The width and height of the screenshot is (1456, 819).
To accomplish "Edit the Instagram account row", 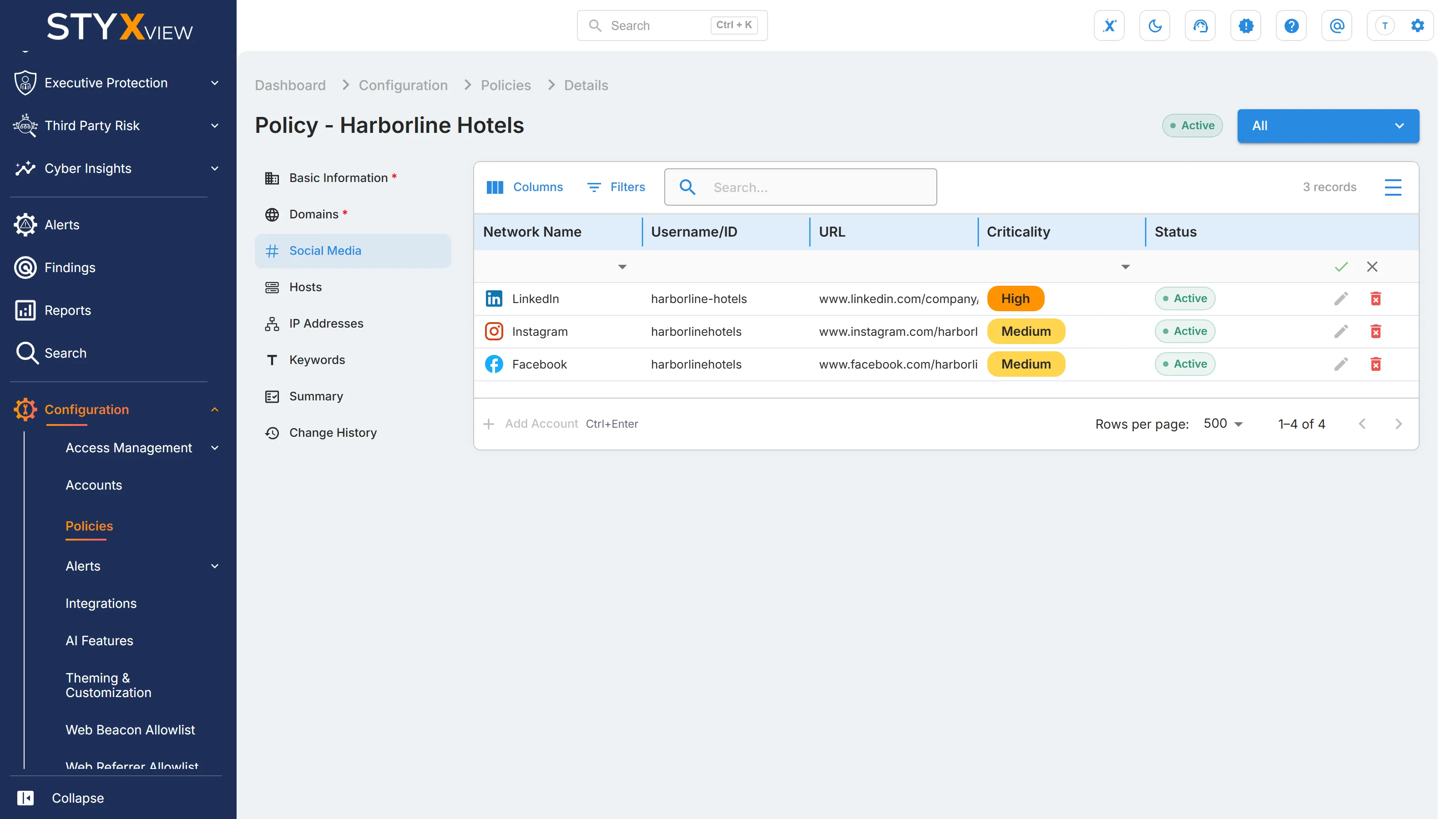I will 1341,331.
